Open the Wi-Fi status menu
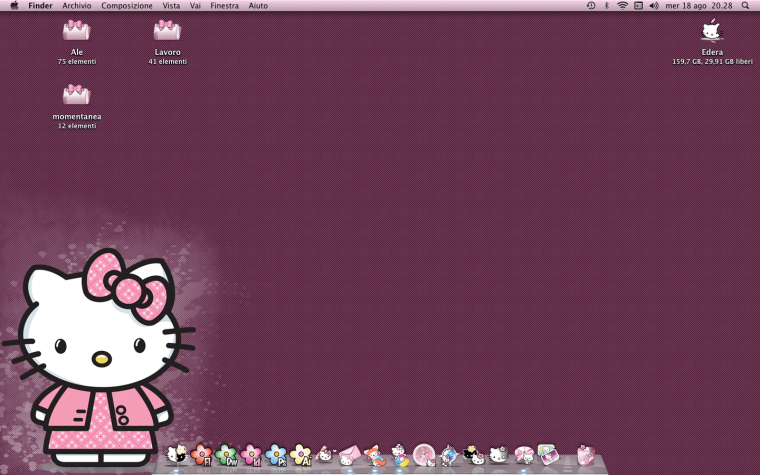The image size is (760, 475). [x=622, y=6]
